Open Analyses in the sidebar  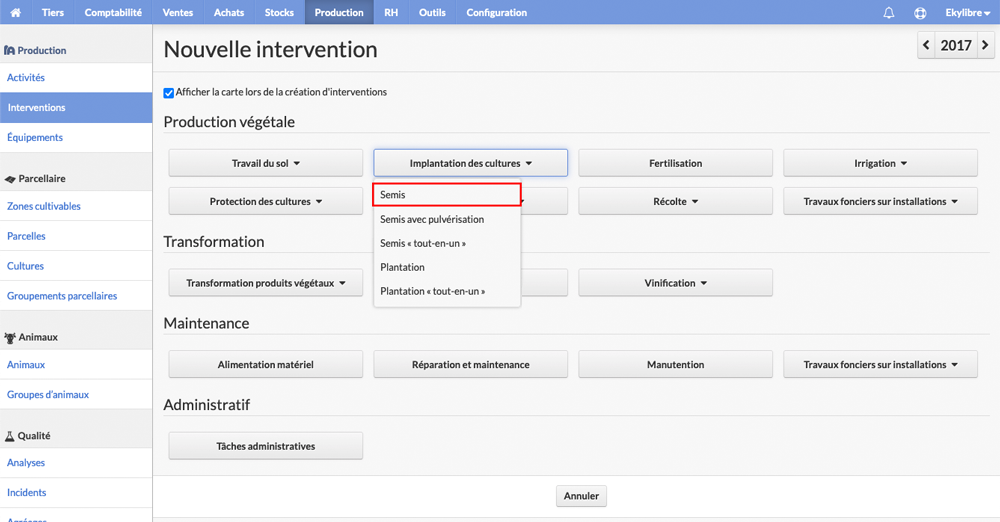[76, 463]
